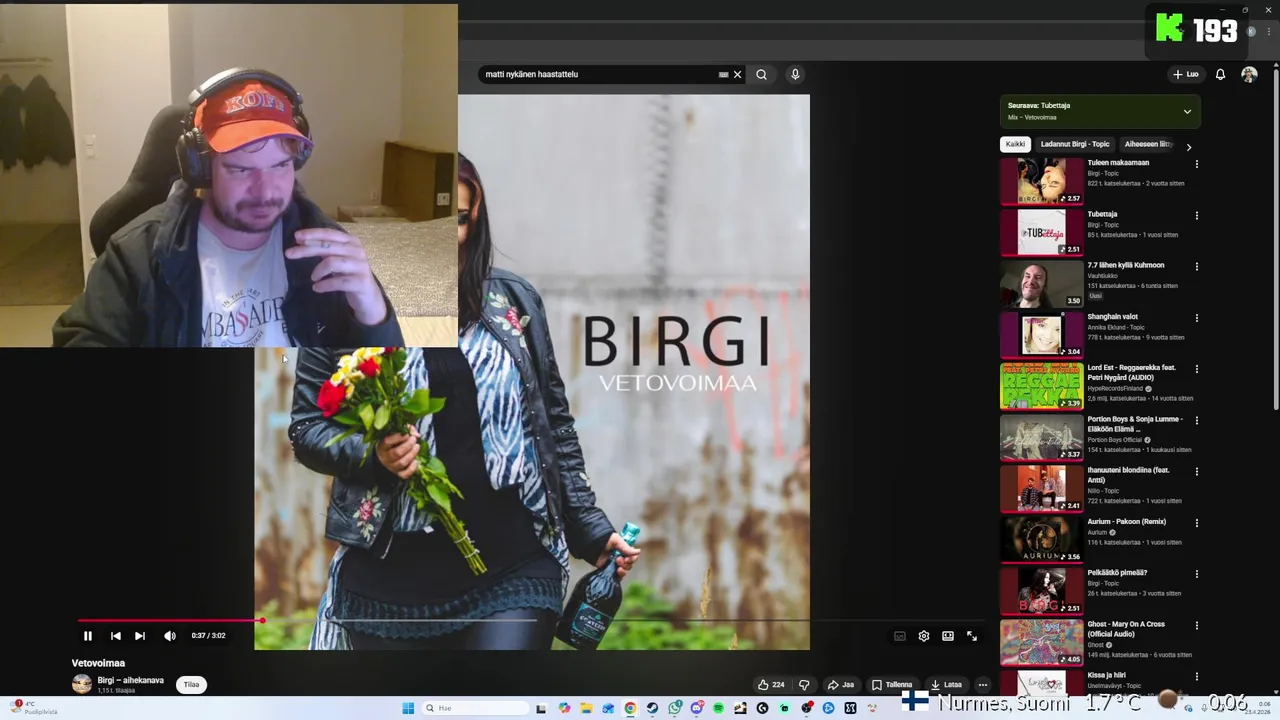Expand the Seuraava: Tubettaja queue

coord(1187,111)
